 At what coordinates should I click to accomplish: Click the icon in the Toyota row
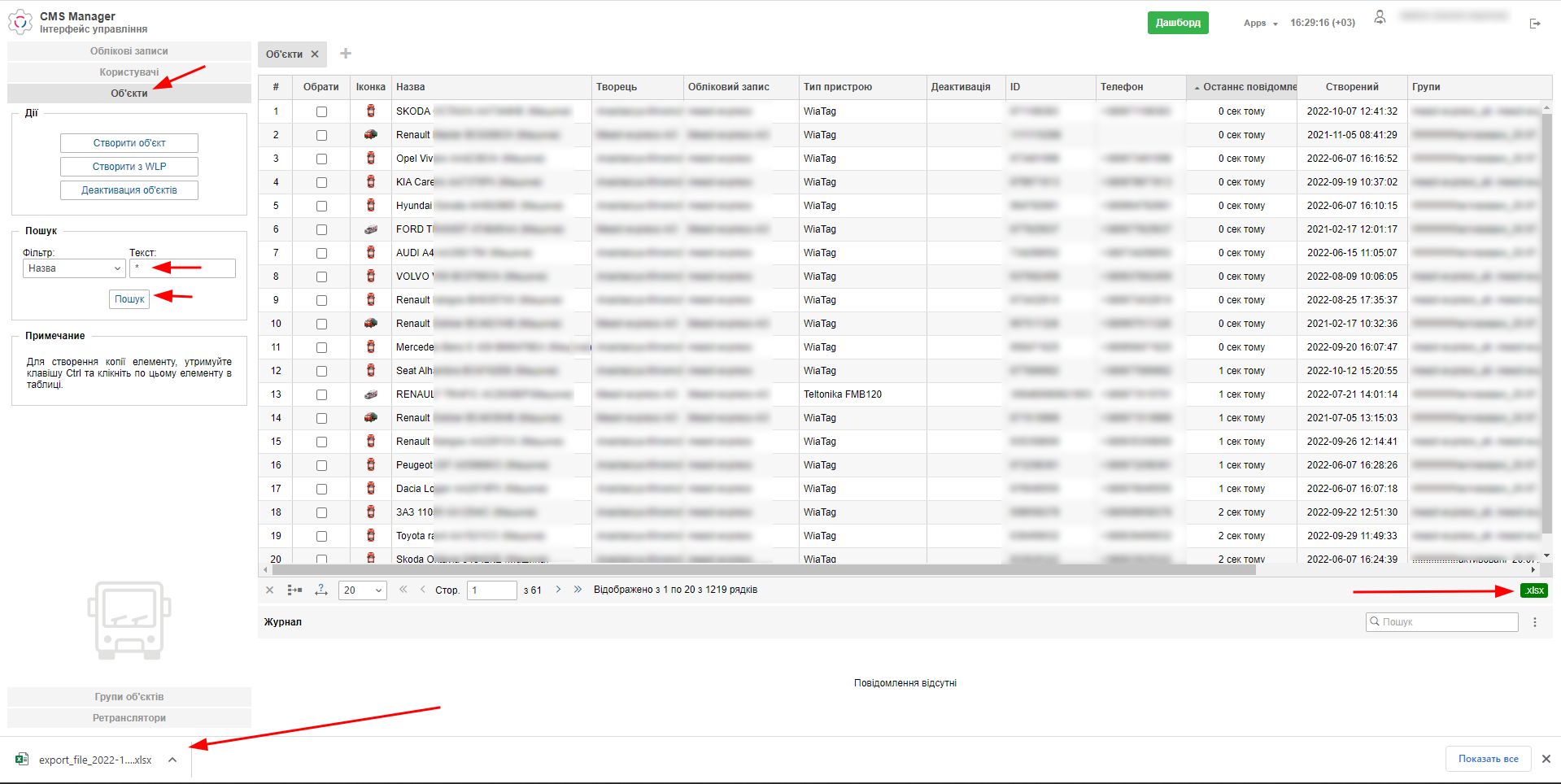click(x=371, y=535)
